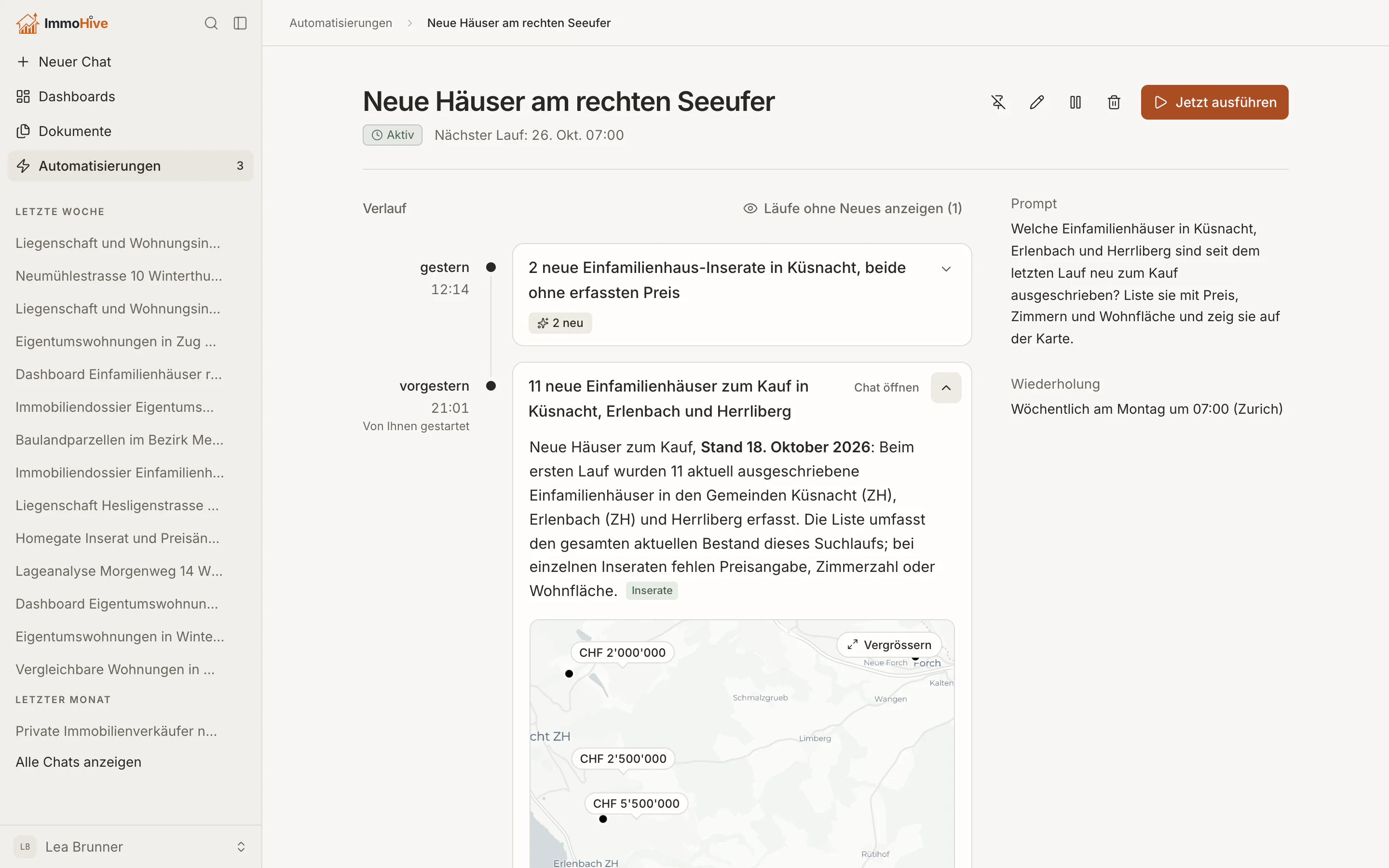1389x868 pixels.
Task: Pause the automation with pause icon
Action: 1075,102
